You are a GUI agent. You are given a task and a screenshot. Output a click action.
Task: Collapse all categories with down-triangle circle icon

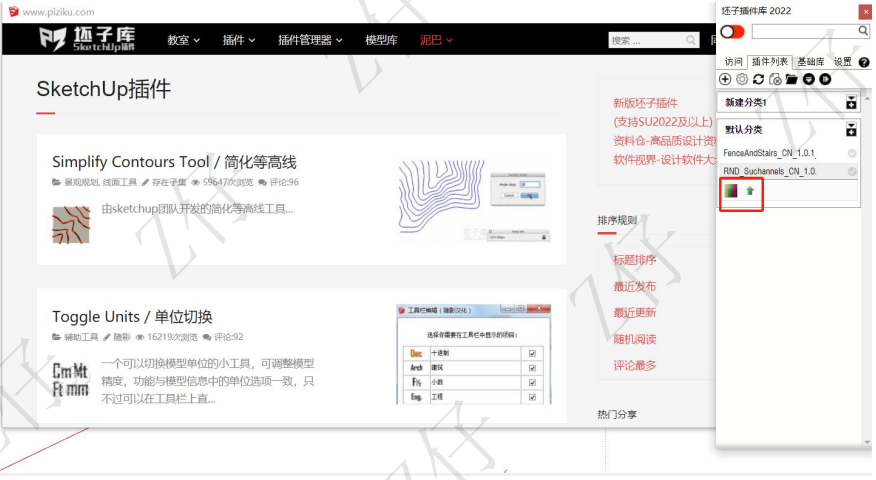808,79
